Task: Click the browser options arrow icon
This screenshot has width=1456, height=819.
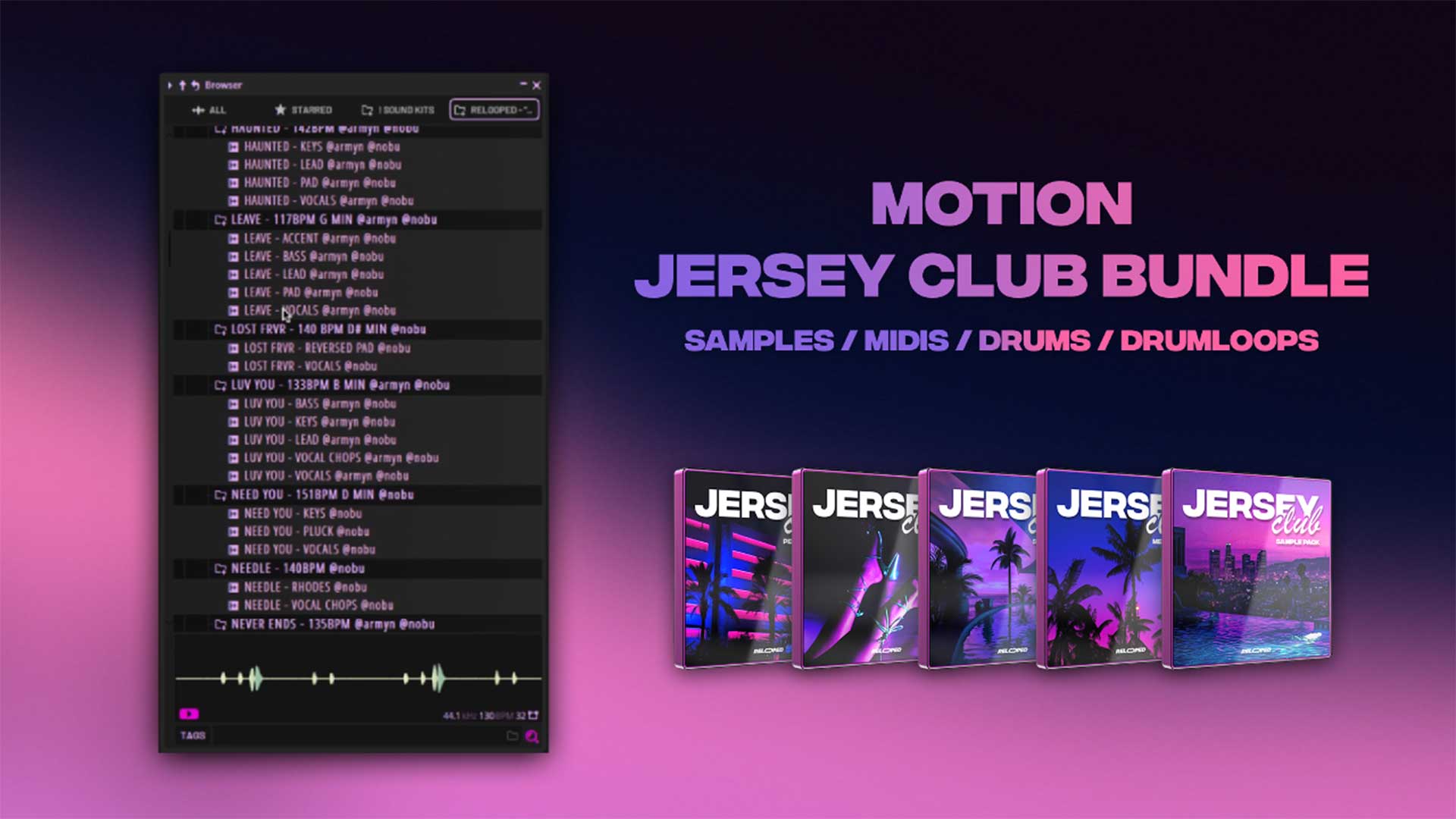Action: tap(170, 86)
